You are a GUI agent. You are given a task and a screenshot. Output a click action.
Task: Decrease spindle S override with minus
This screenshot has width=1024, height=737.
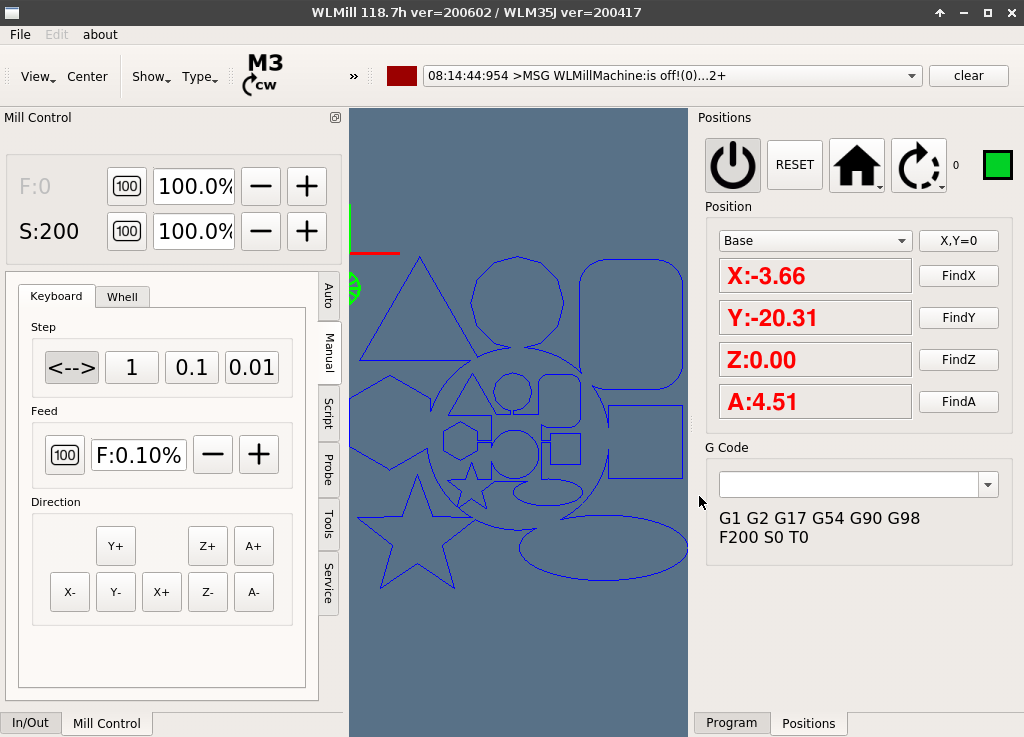pos(261,231)
